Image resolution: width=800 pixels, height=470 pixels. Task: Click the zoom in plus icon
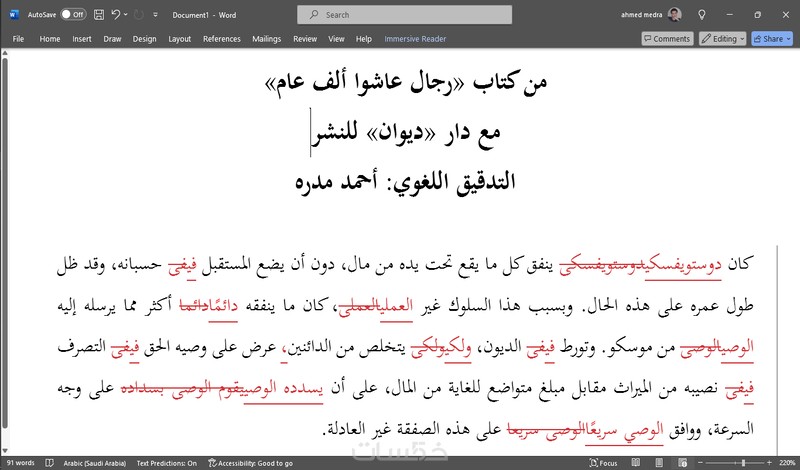tap(769, 463)
